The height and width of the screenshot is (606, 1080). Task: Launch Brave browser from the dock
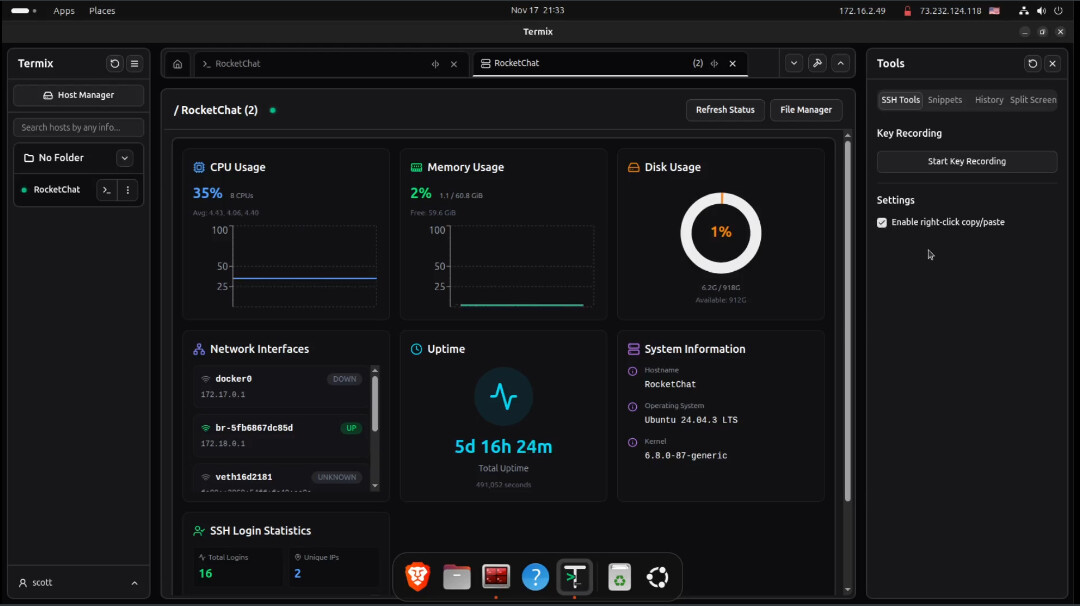pyautogui.click(x=416, y=577)
